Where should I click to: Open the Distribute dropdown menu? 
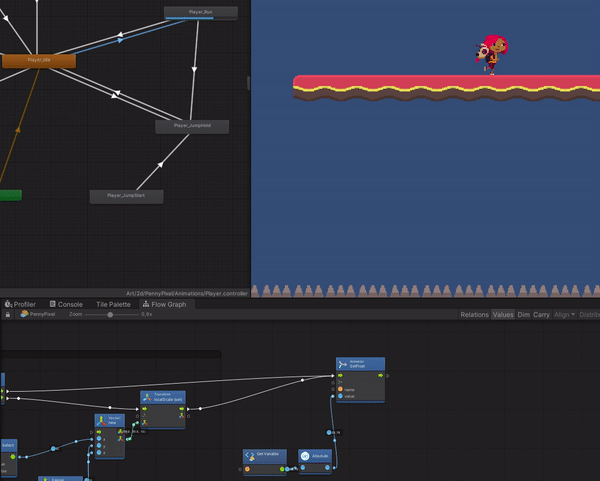point(590,315)
